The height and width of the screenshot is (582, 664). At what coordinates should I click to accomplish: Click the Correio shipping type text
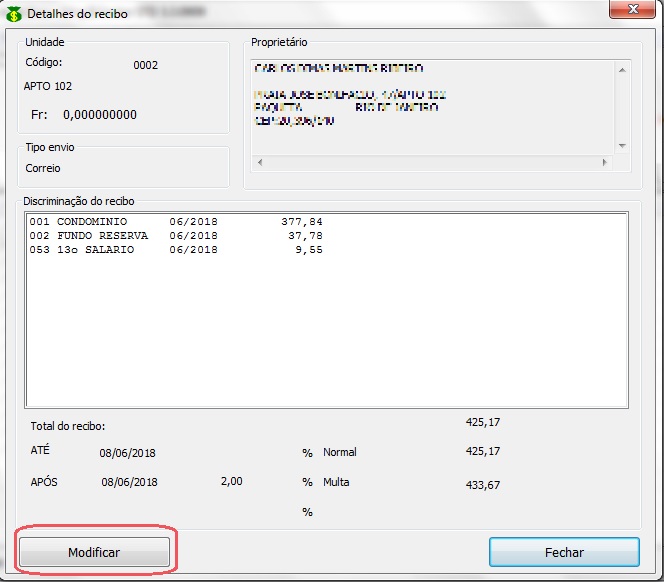[43, 168]
